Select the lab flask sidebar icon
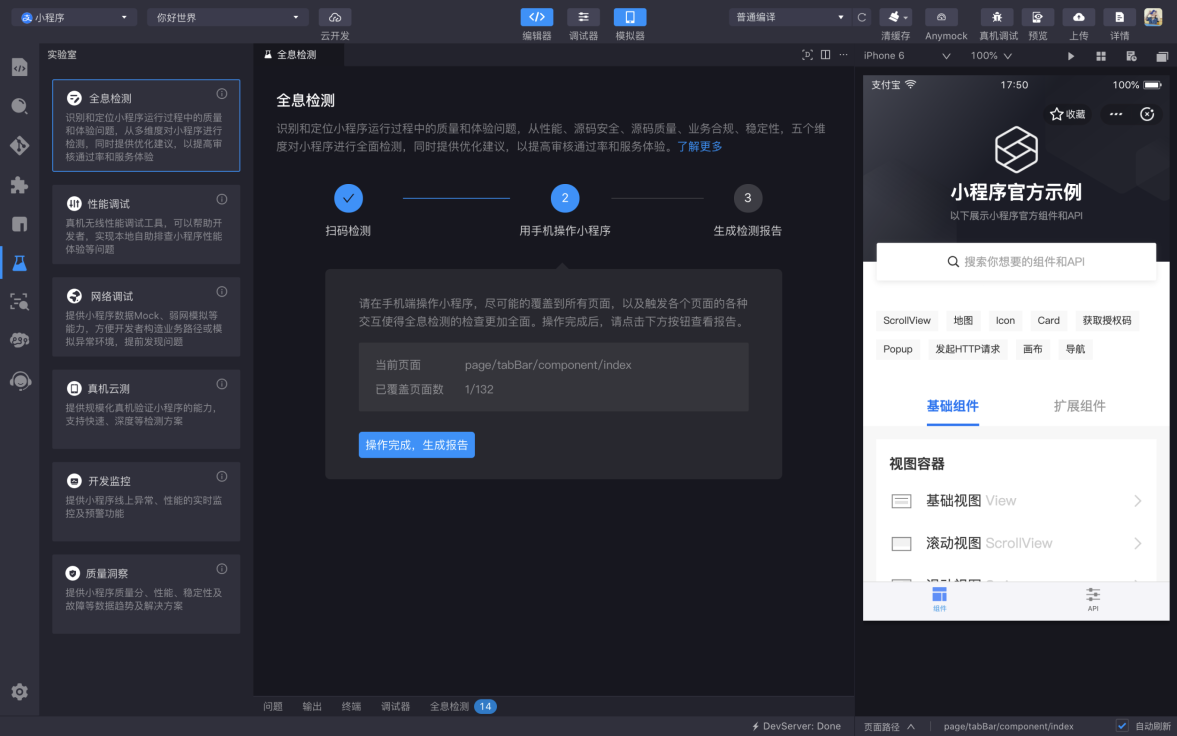Image resolution: width=1177 pixels, height=736 pixels. click(x=20, y=263)
